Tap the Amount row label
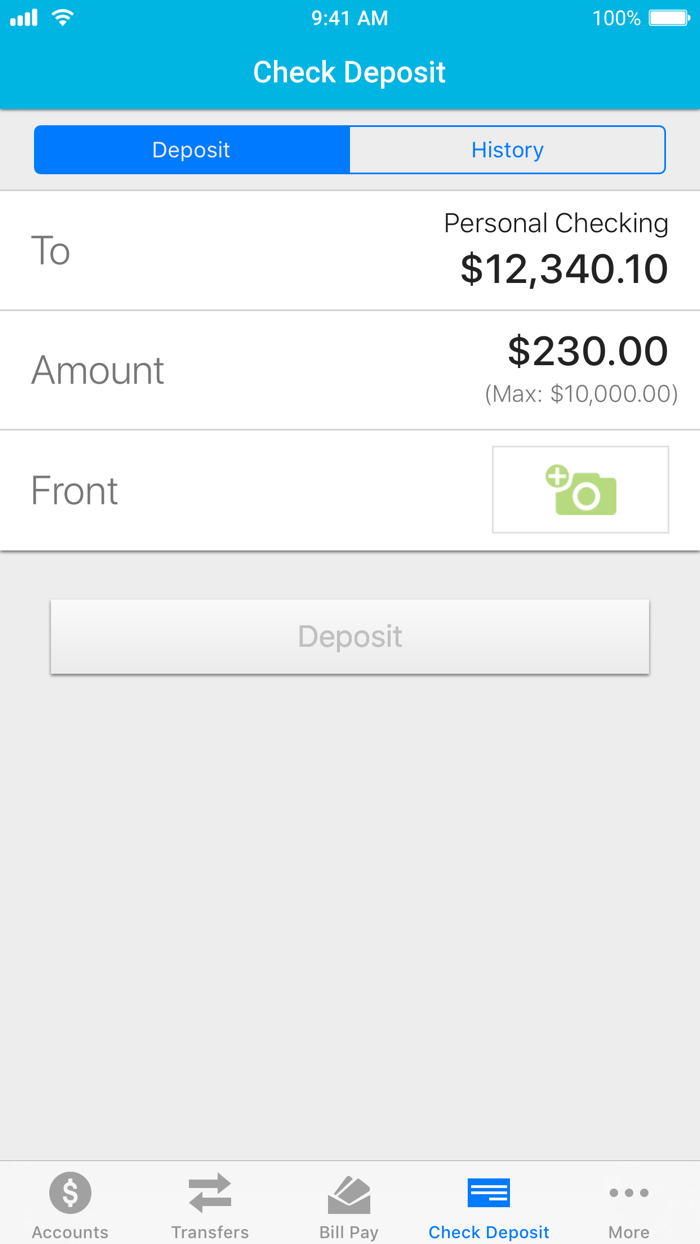The image size is (700, 1244). 97,369
